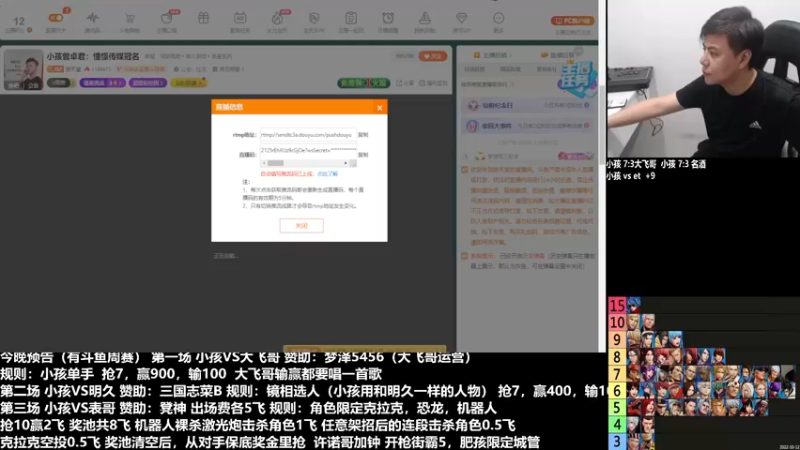Click the orange 关注 follow button

point(433,56)
